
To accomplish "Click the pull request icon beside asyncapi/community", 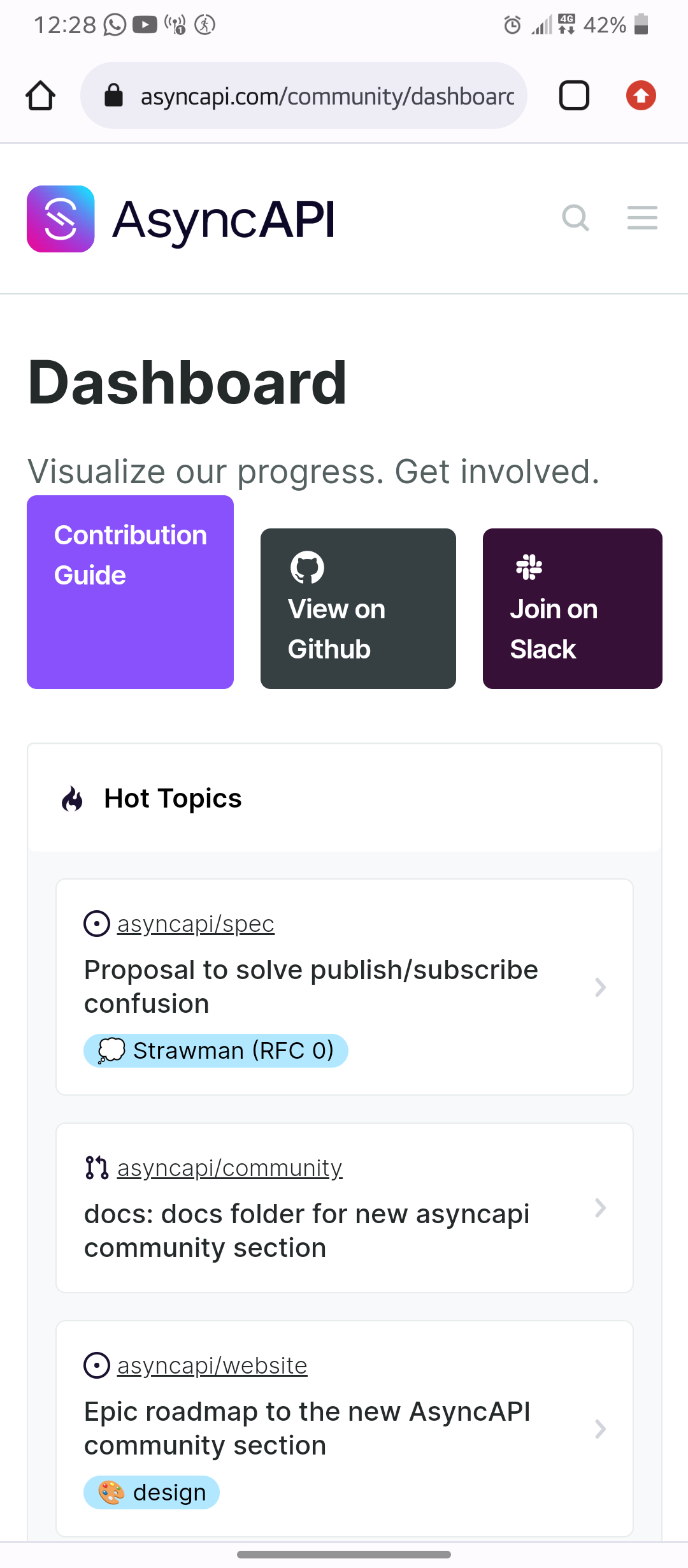I will (x=96, y=1167).
